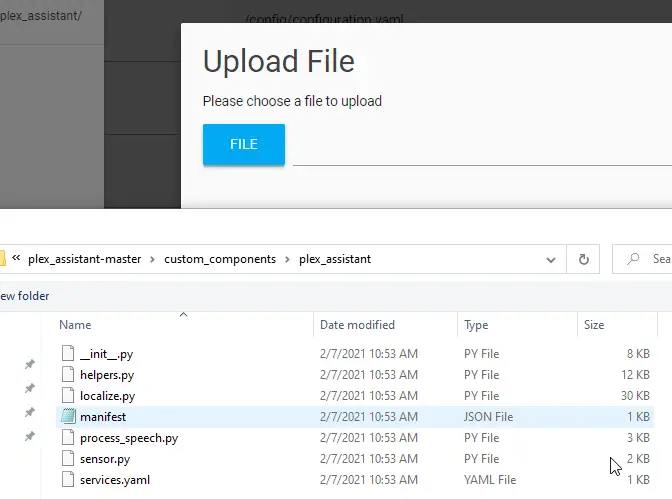Click the manifest notepad file icon
Screen dimensions: 672x499
68,416
